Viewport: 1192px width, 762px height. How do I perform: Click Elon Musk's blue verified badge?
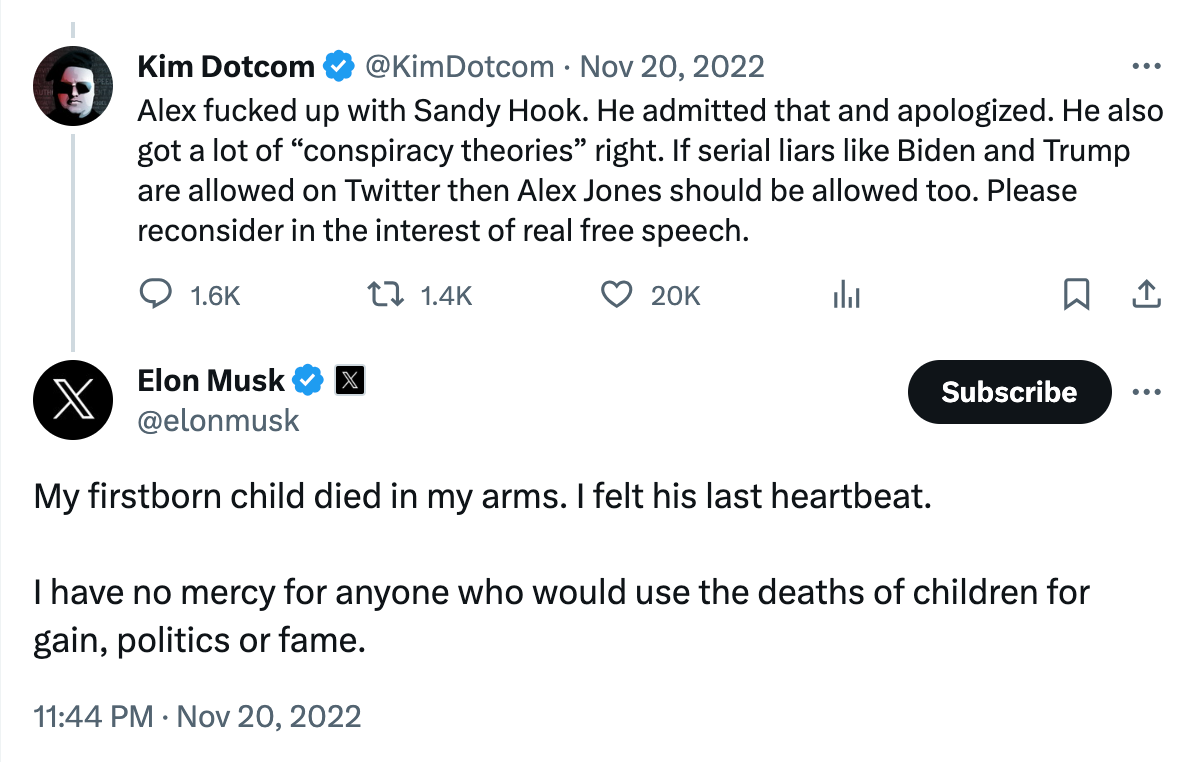tap(308, 380)
